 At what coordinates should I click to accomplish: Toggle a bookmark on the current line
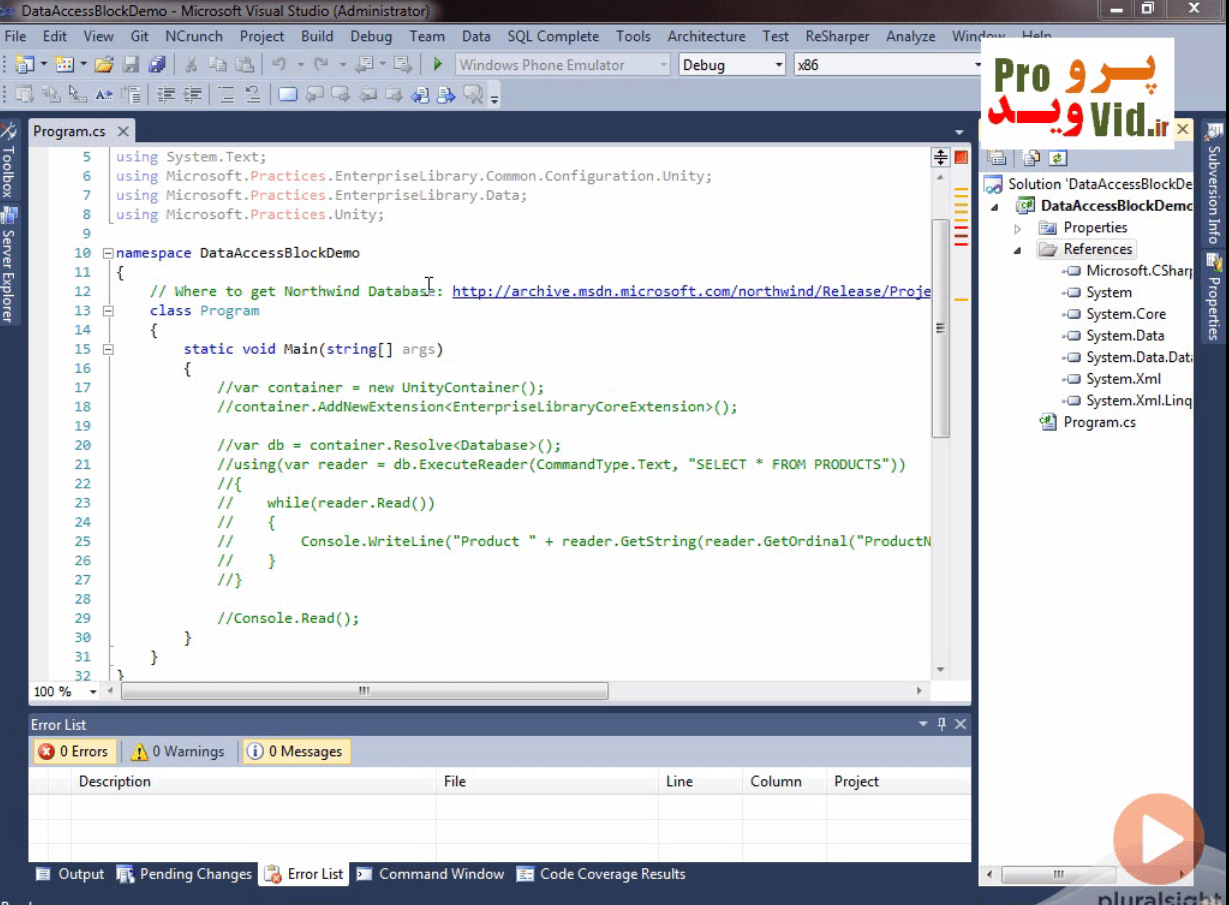click(288, 95)
